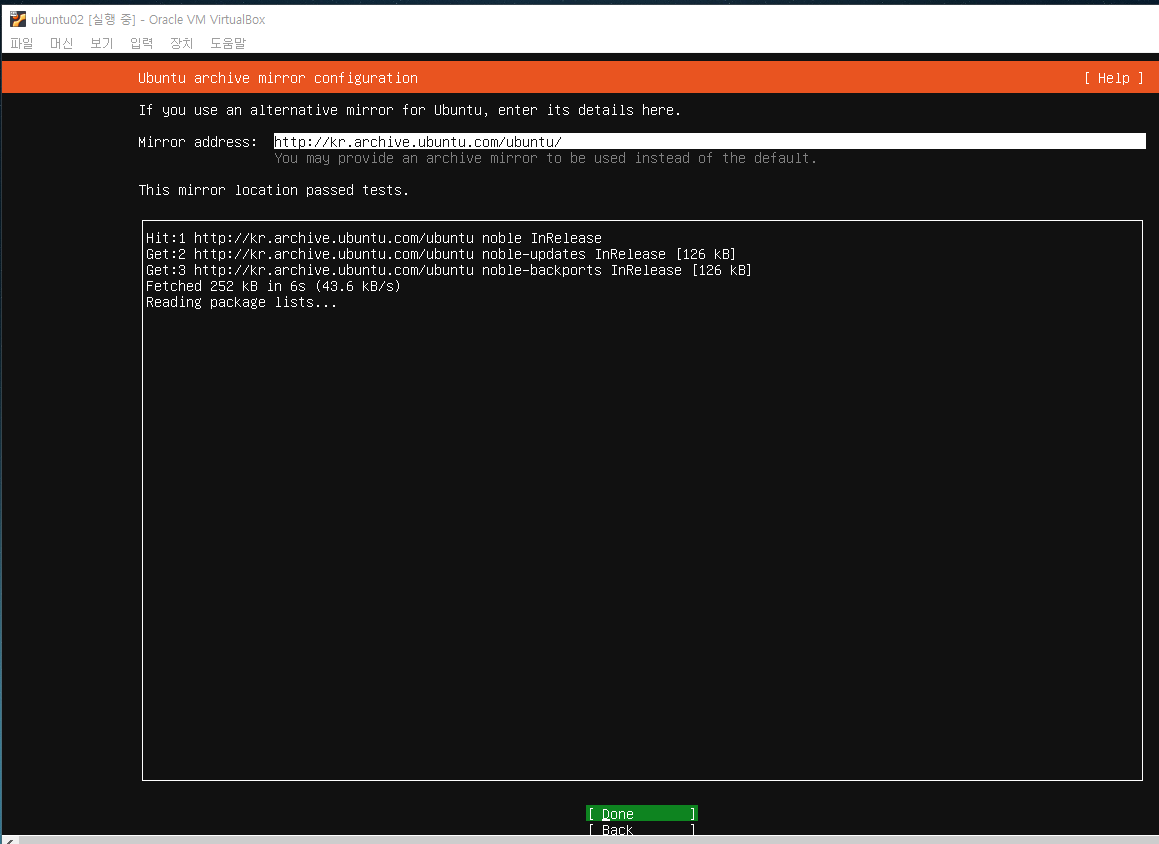Image resolution: width=1159 pixels, height=844 pixels.
Task: Open the 도움말 menu
Action: (x=228, y=43)
